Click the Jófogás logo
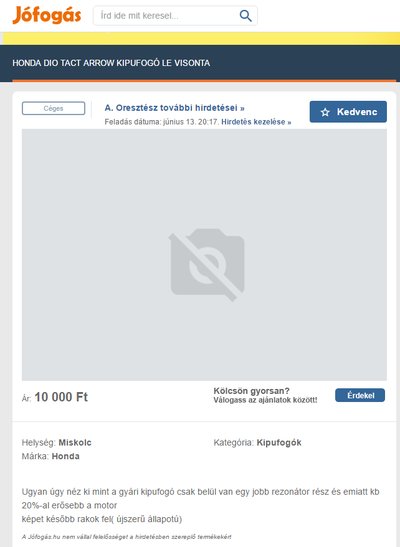 (47, 15)
